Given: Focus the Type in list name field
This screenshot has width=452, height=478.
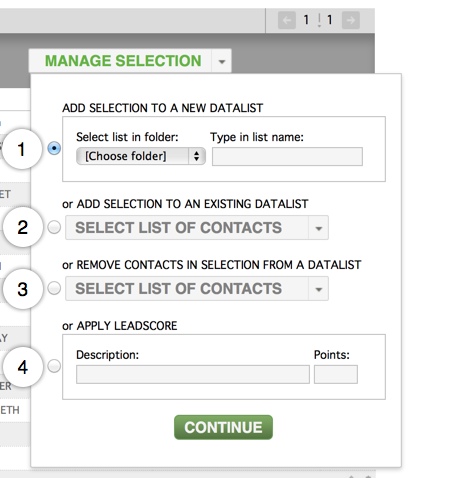Looking at the screenshot, I should [x=287, y=156].
